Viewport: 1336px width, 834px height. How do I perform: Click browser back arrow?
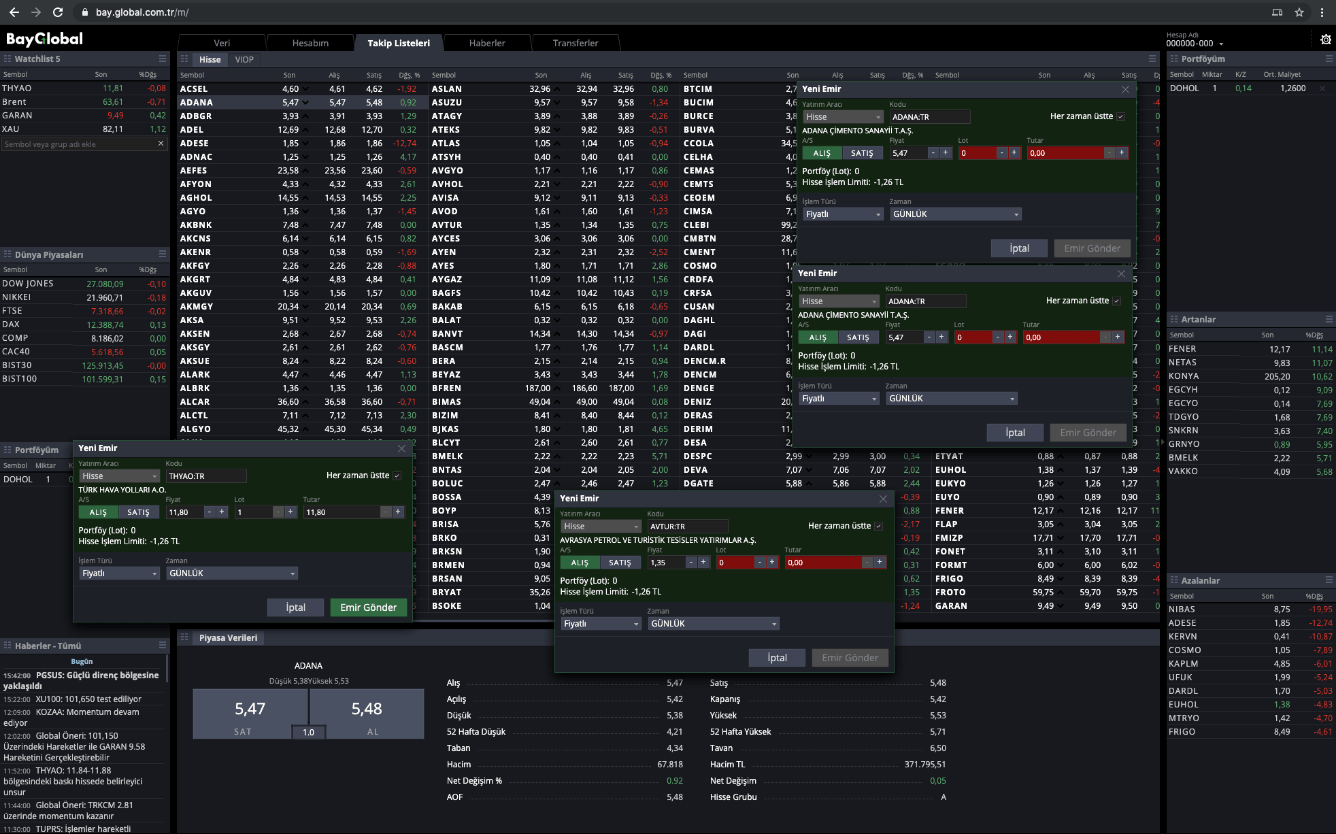tap(13, 12)
